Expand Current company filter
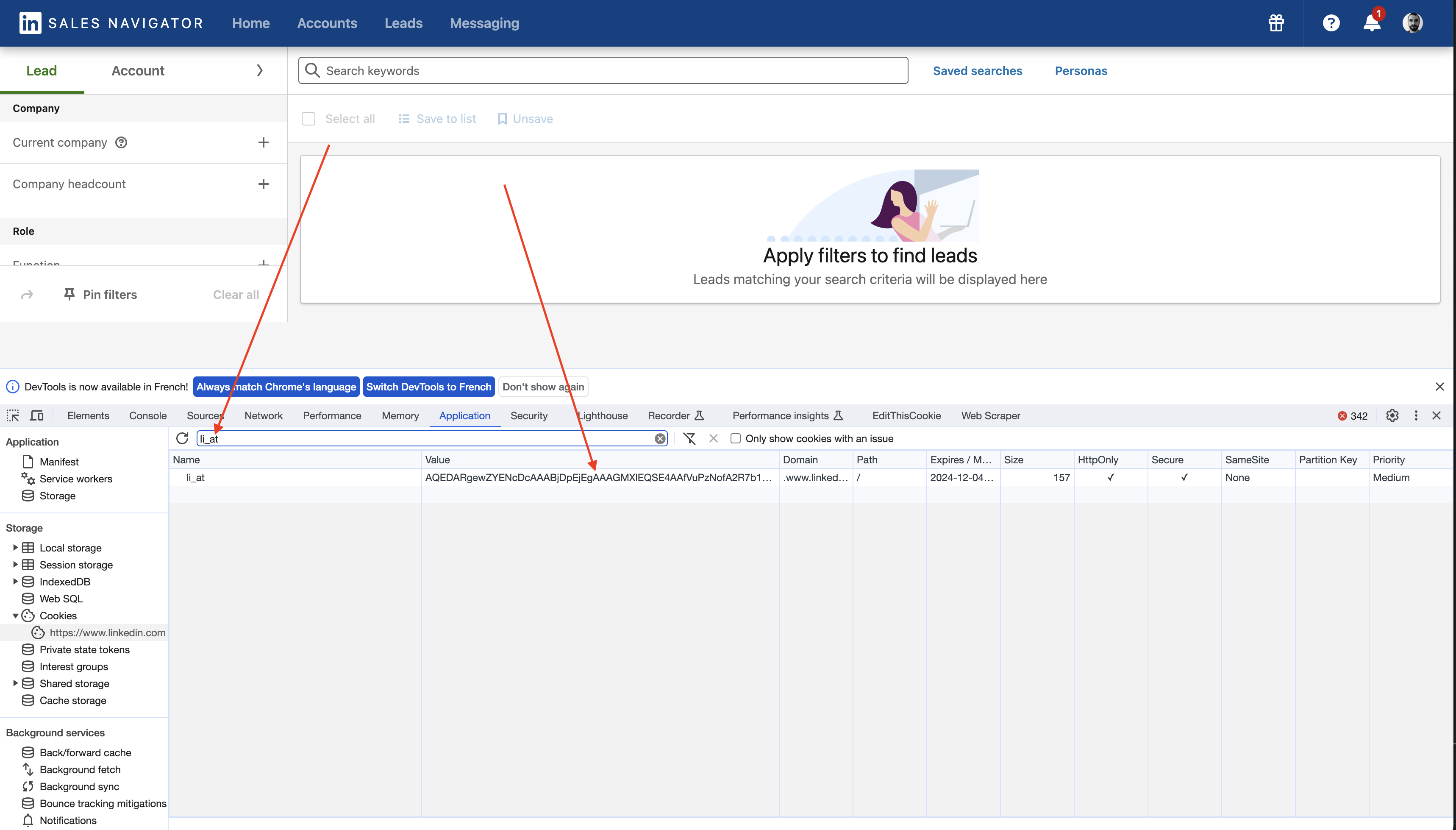Image resolution: width=1456 pixels, height=830 pixels. 263,142
